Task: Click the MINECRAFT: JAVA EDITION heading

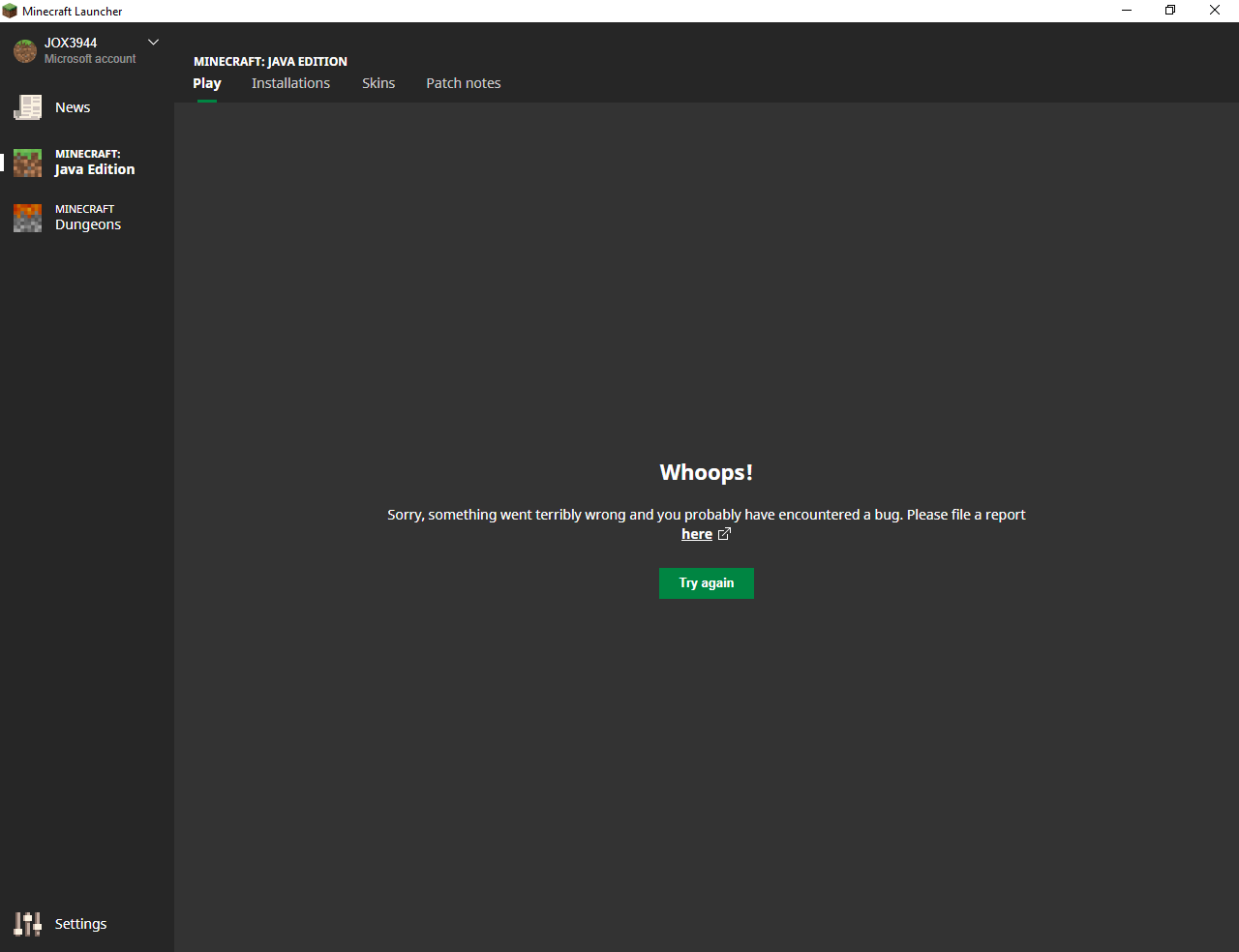Action: point(270,61)
